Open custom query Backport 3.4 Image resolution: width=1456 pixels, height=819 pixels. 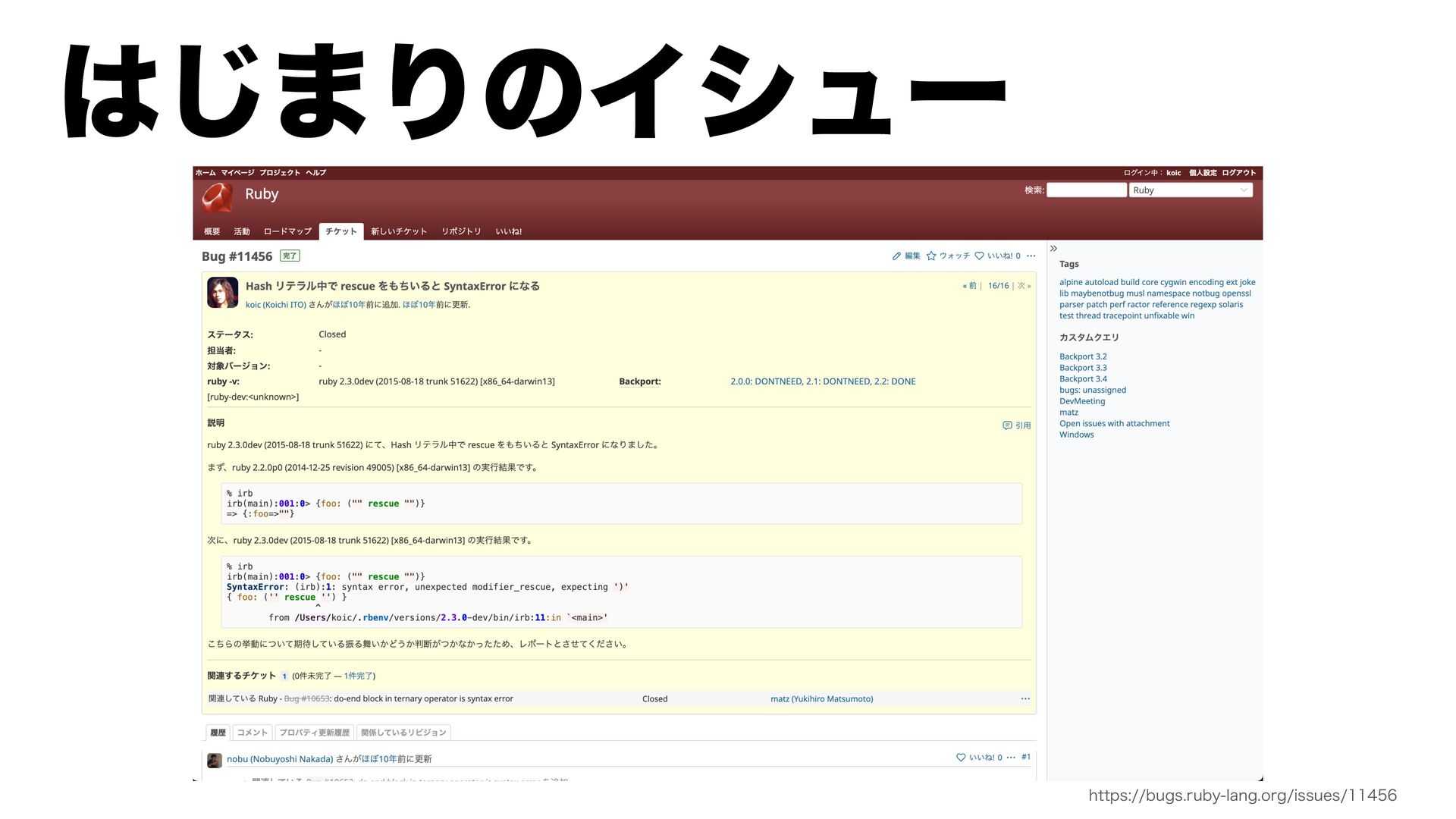click(1083, 379)
